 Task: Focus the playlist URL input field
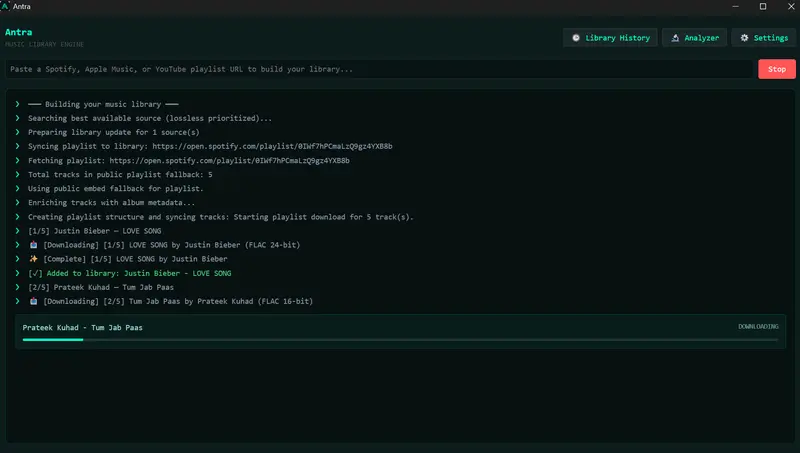click(x=380, y=69)
